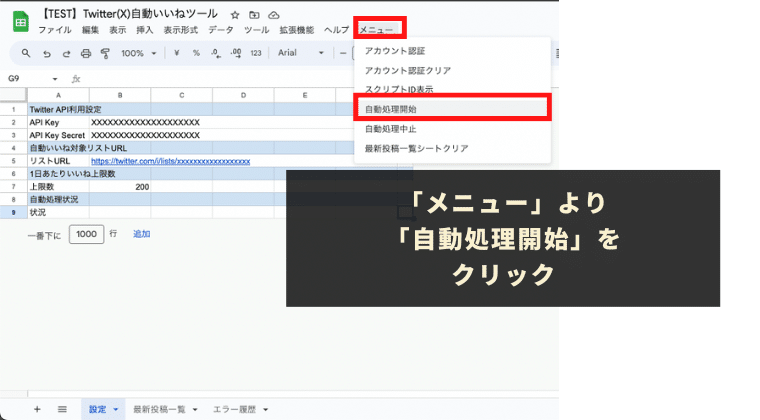Decrease font size with minus button
The image size is (760, 420).
(343, 53)
